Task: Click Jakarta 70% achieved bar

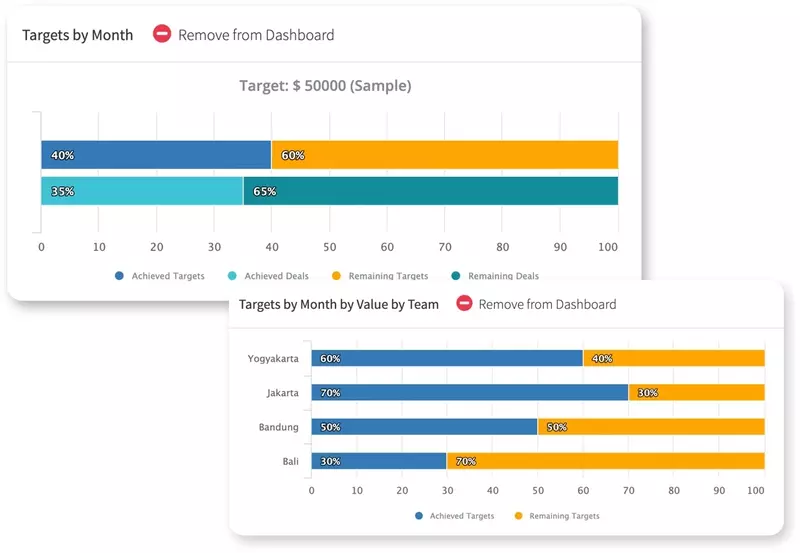Action: pos(470,392)
